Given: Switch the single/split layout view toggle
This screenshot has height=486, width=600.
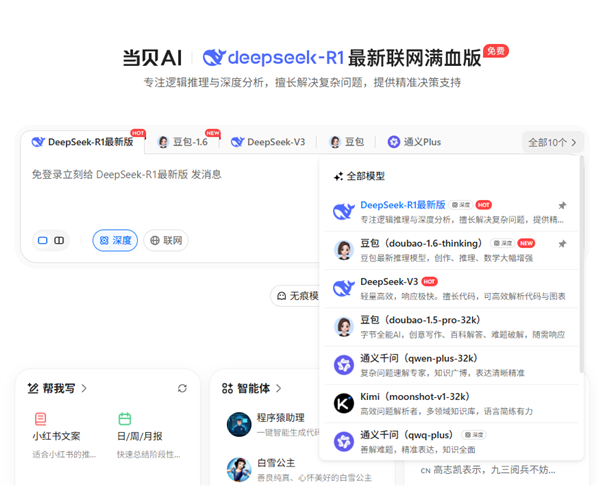Looking at the screenshot, I should (51, 240).
